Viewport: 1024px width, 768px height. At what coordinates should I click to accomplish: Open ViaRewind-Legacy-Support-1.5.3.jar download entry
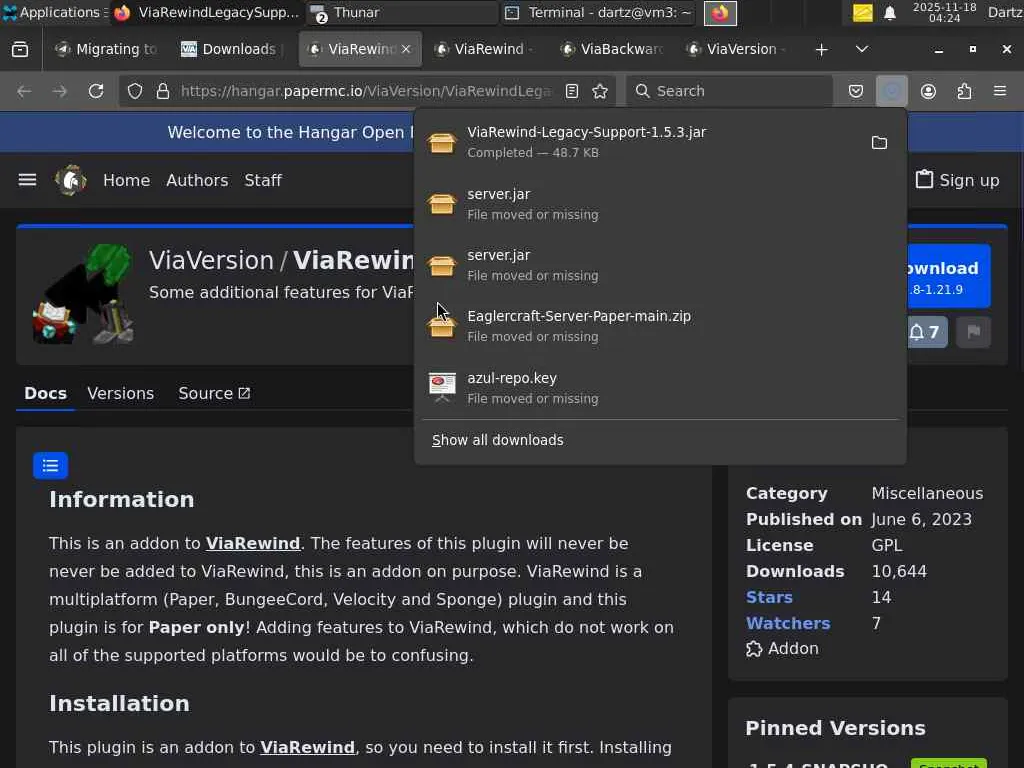coord(640,142)
